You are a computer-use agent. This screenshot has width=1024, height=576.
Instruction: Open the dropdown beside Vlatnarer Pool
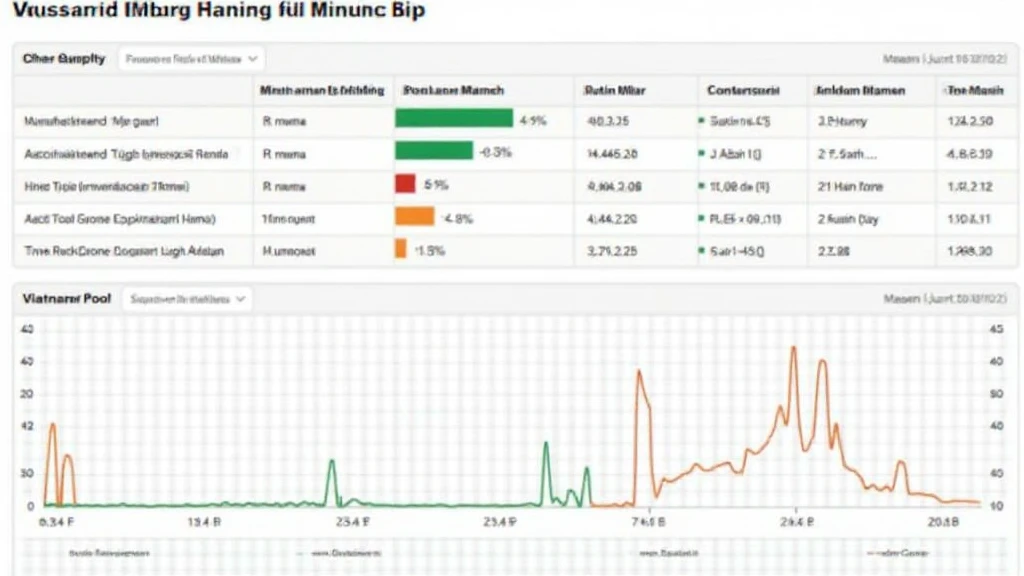click(x=187, y=299)
